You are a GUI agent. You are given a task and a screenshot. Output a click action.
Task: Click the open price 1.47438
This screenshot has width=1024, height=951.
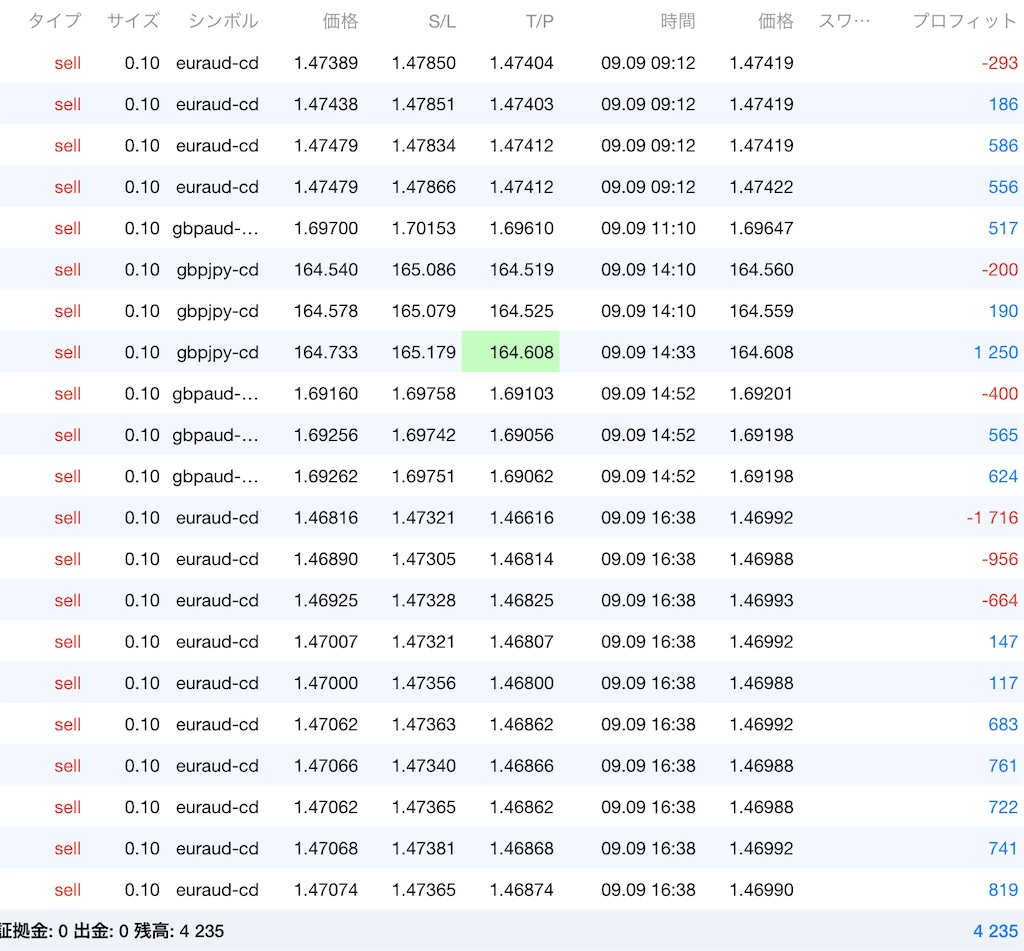coord(326,104)
